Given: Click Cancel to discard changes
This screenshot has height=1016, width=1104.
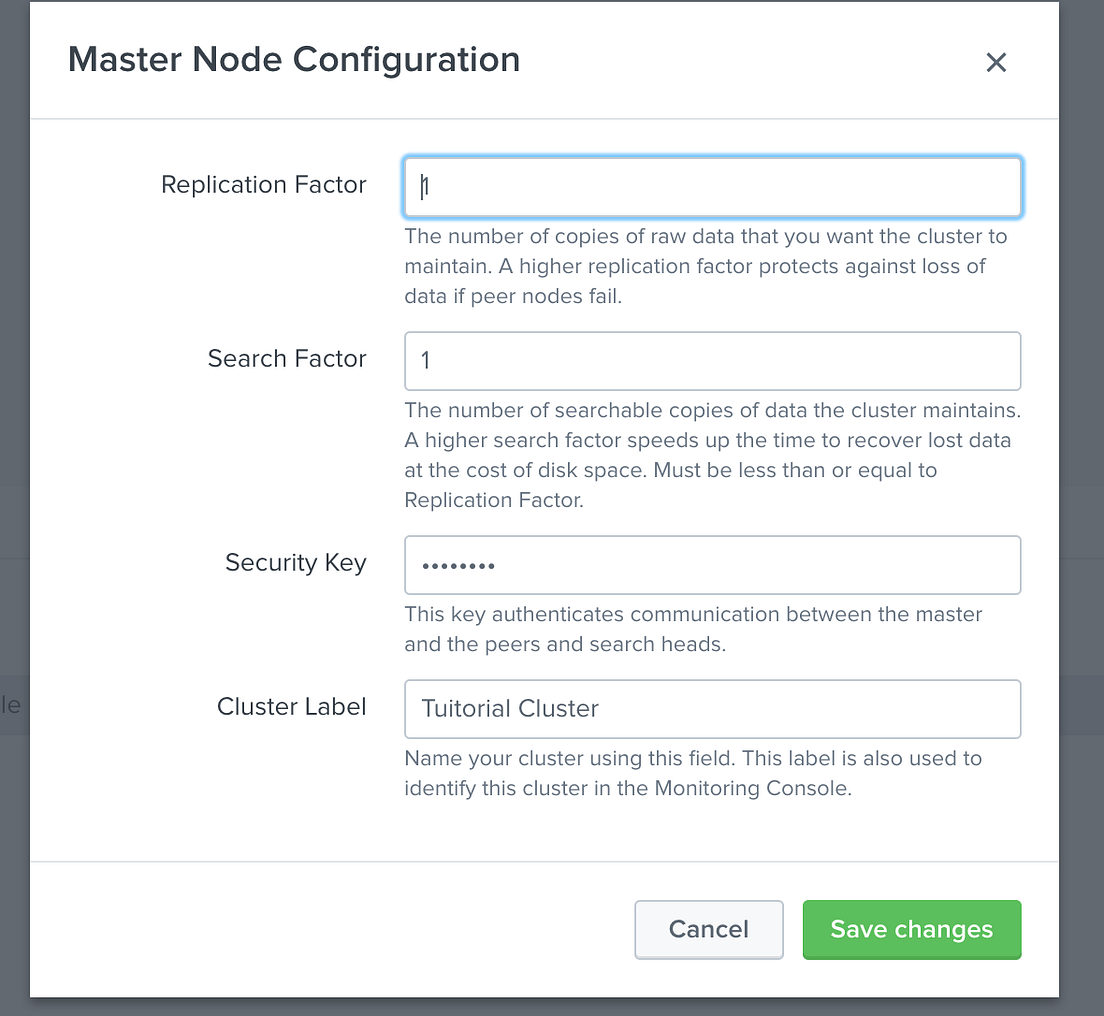Looking at the screenshot, I should (x=708, y=929).
